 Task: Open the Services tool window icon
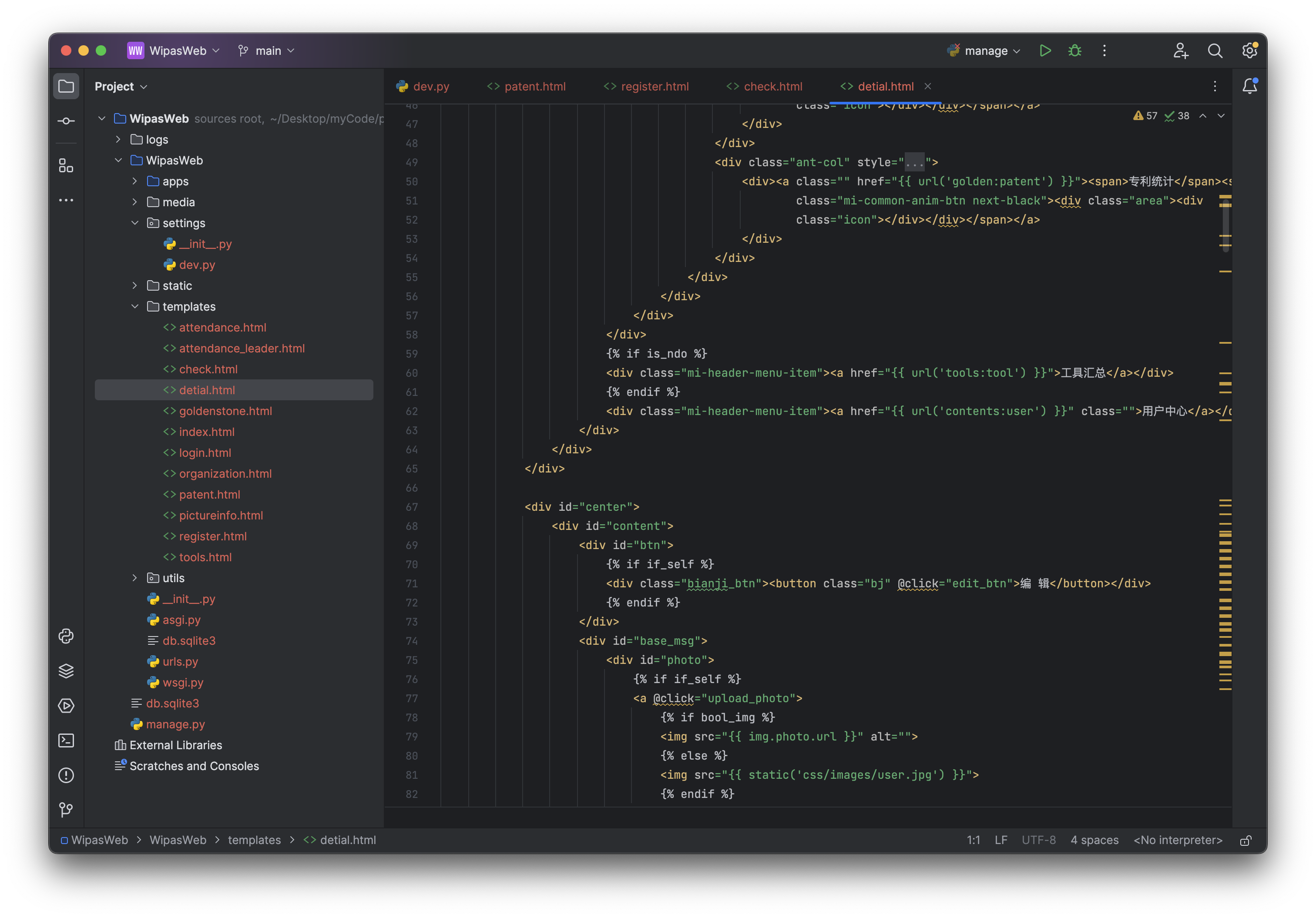pyautogui.click(x=66, y=705)
